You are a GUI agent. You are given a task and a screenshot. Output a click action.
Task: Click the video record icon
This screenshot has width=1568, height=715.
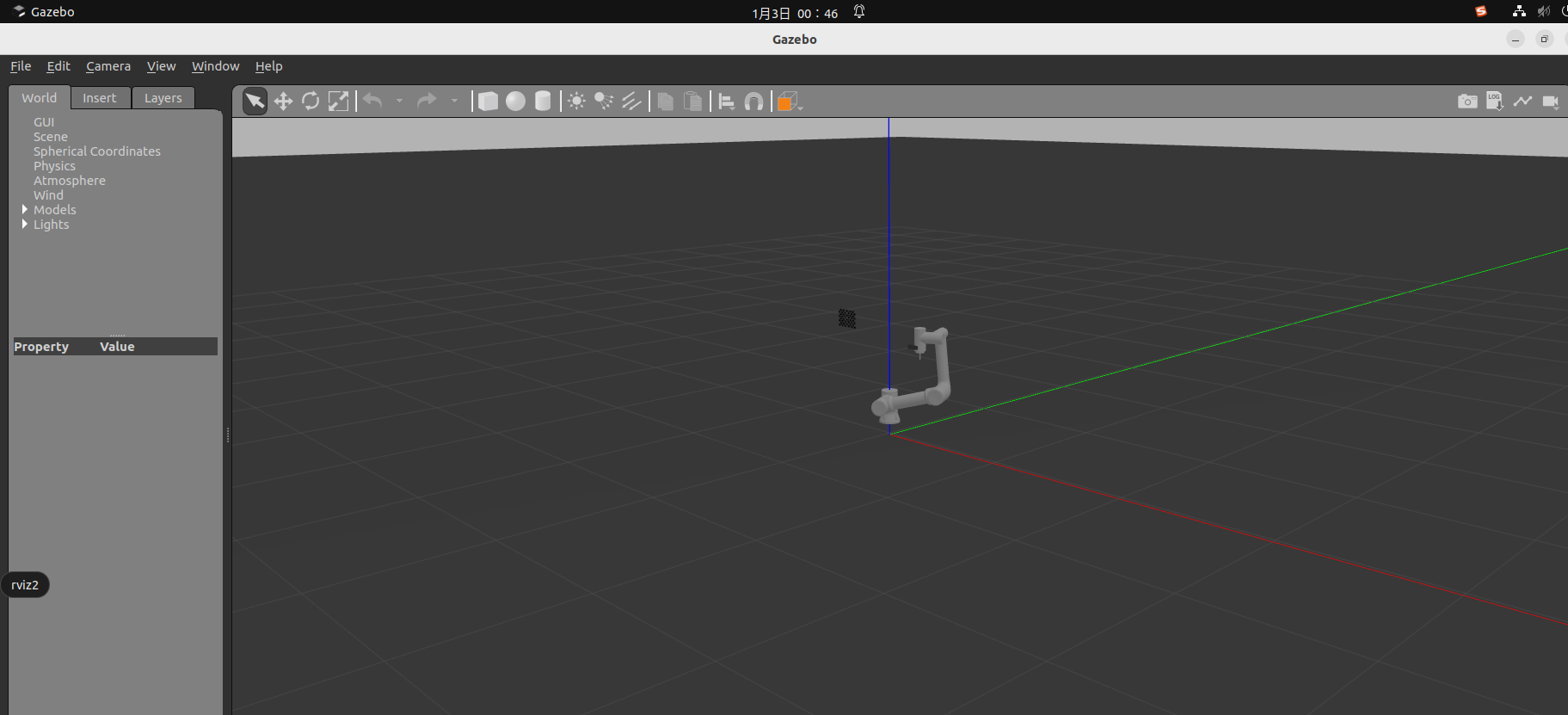[x=1551, y=102]
